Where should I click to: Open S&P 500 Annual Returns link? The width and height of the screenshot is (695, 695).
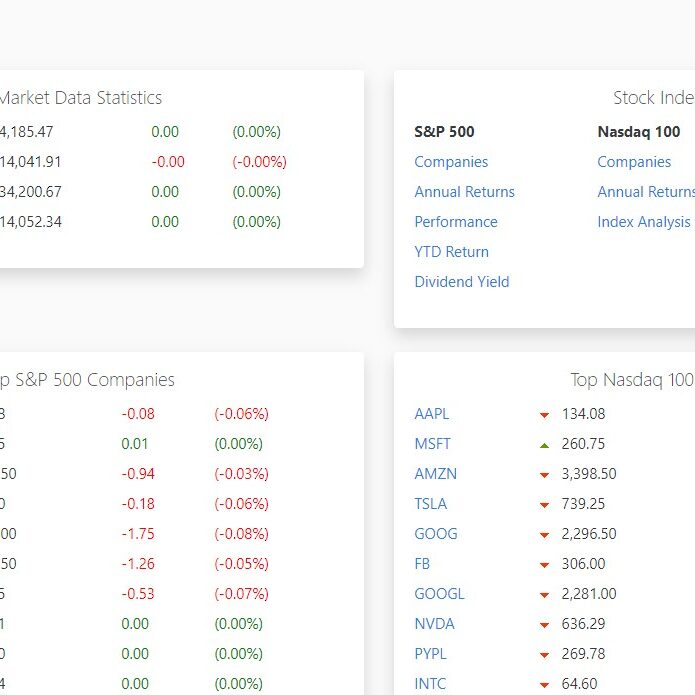464,192
